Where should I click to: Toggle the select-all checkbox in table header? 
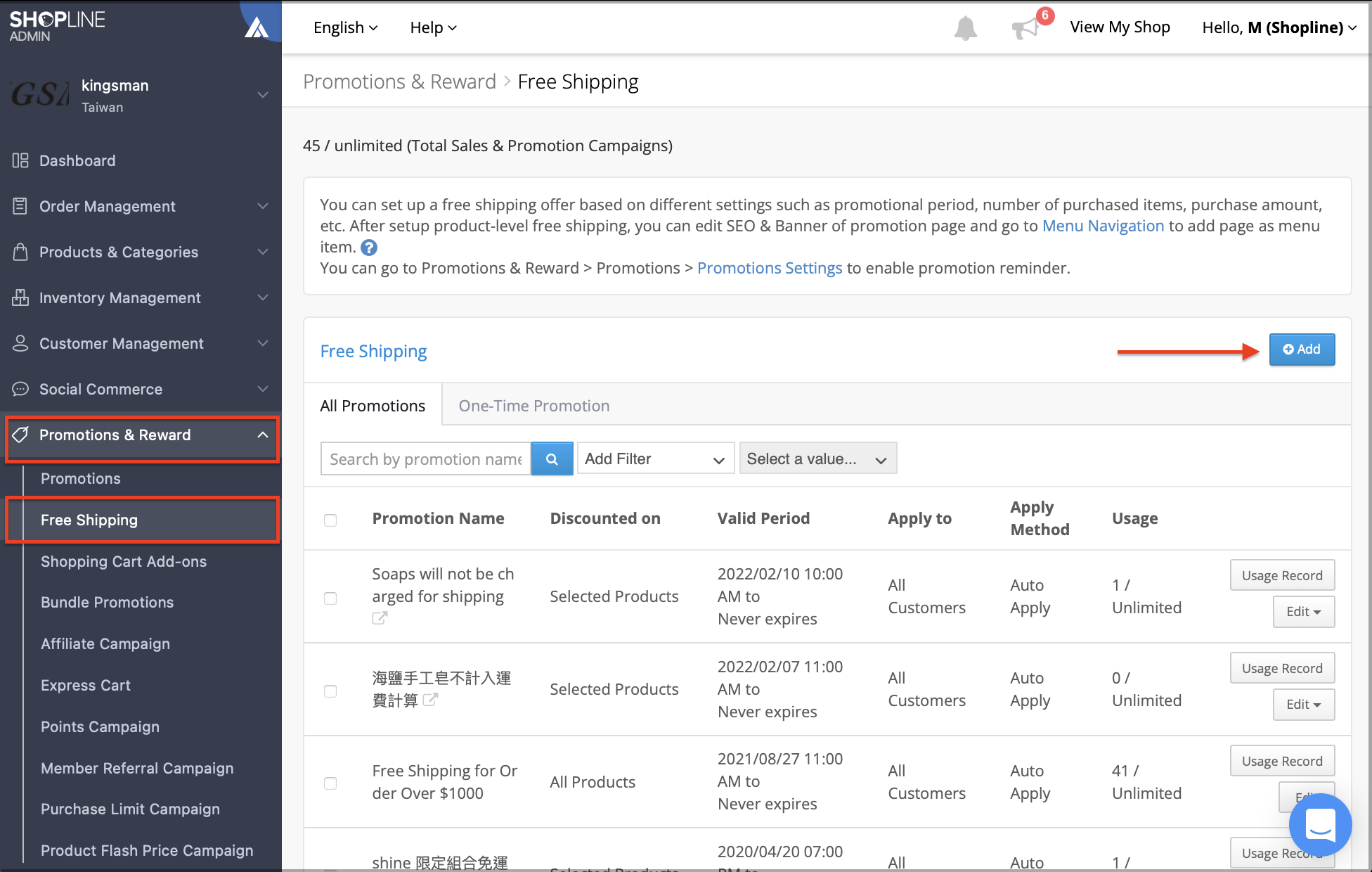pos(330,520)
